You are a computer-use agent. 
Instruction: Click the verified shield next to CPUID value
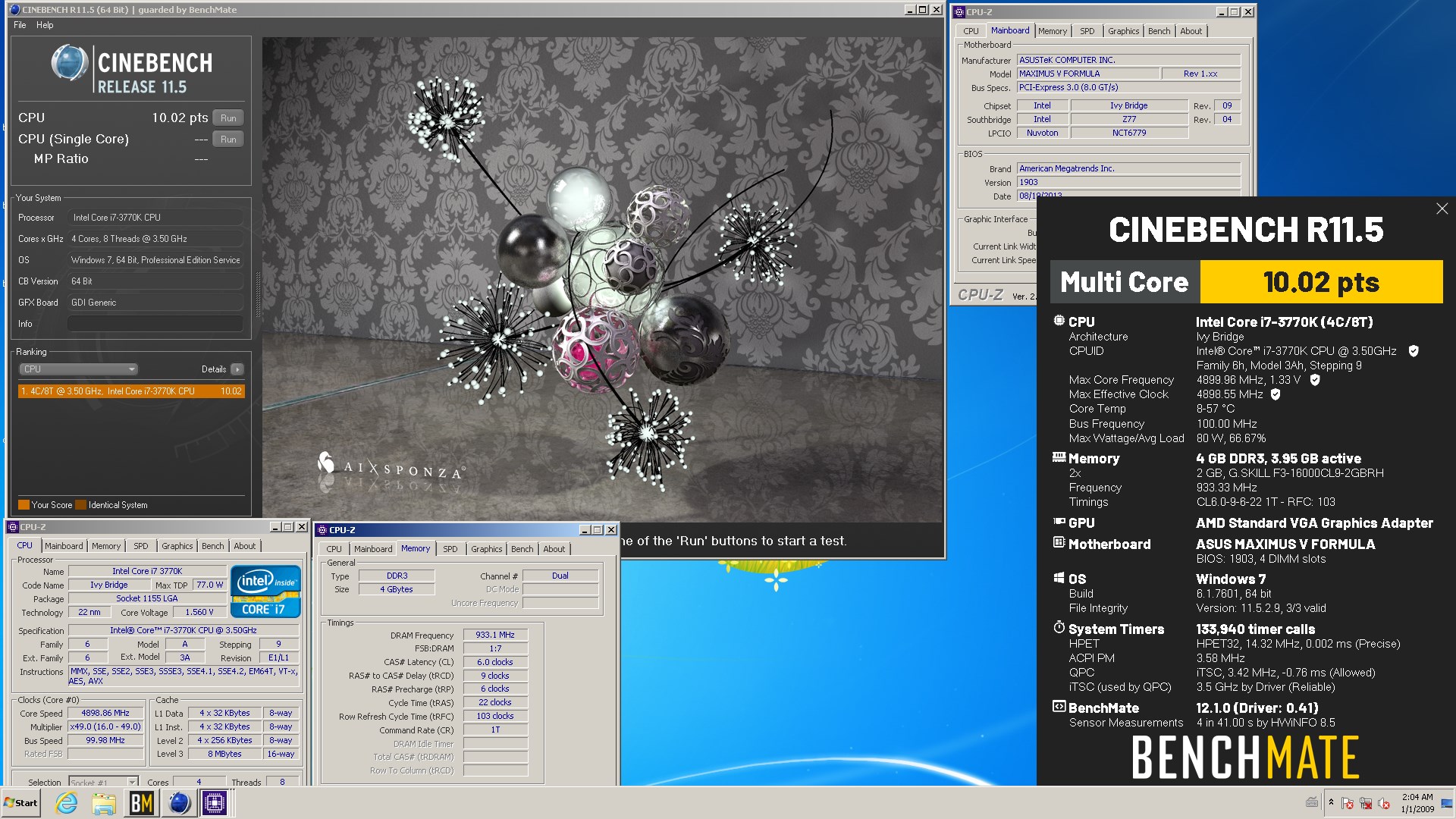1414,351
